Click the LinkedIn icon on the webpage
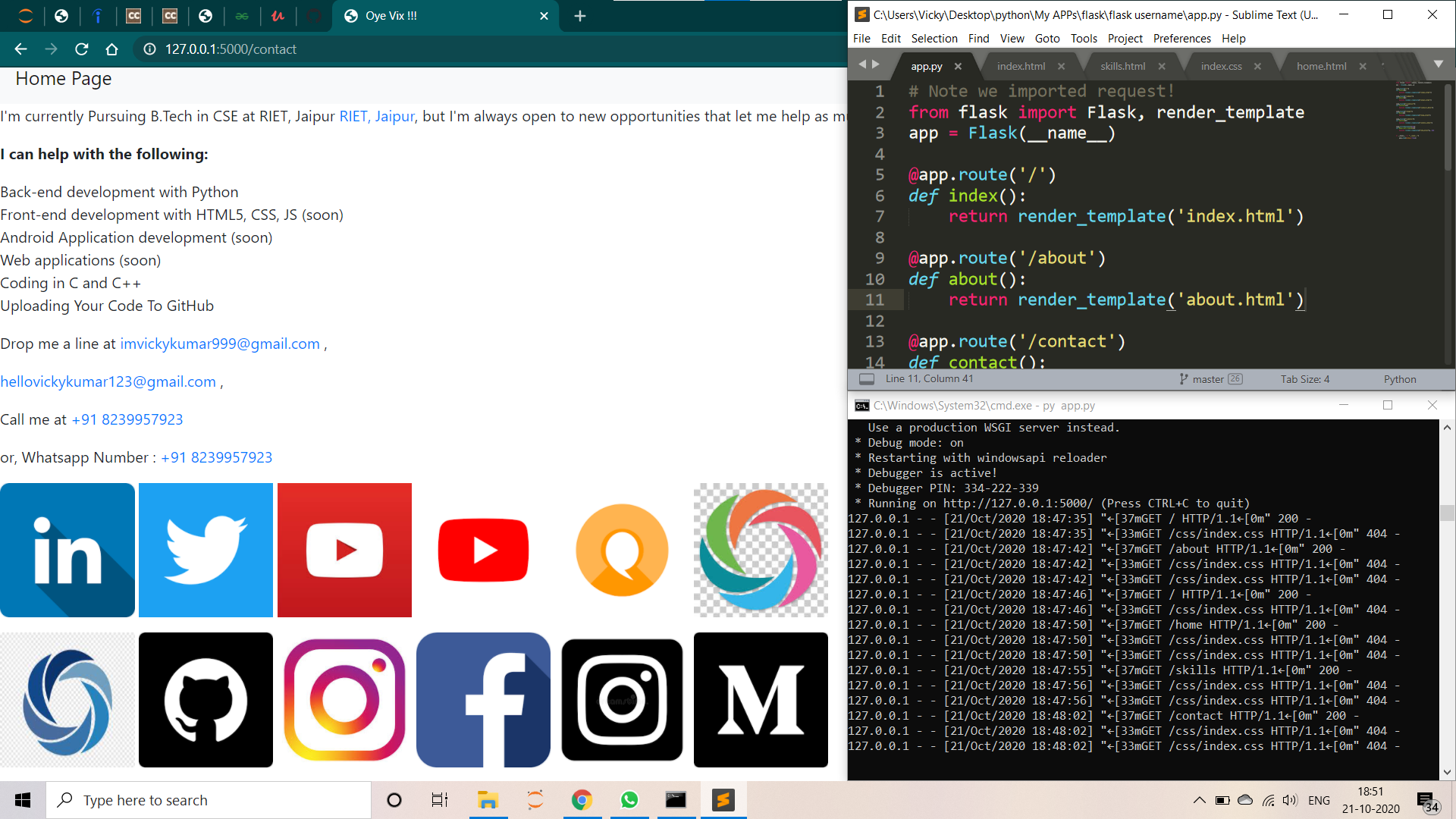 tap(67, 550)
